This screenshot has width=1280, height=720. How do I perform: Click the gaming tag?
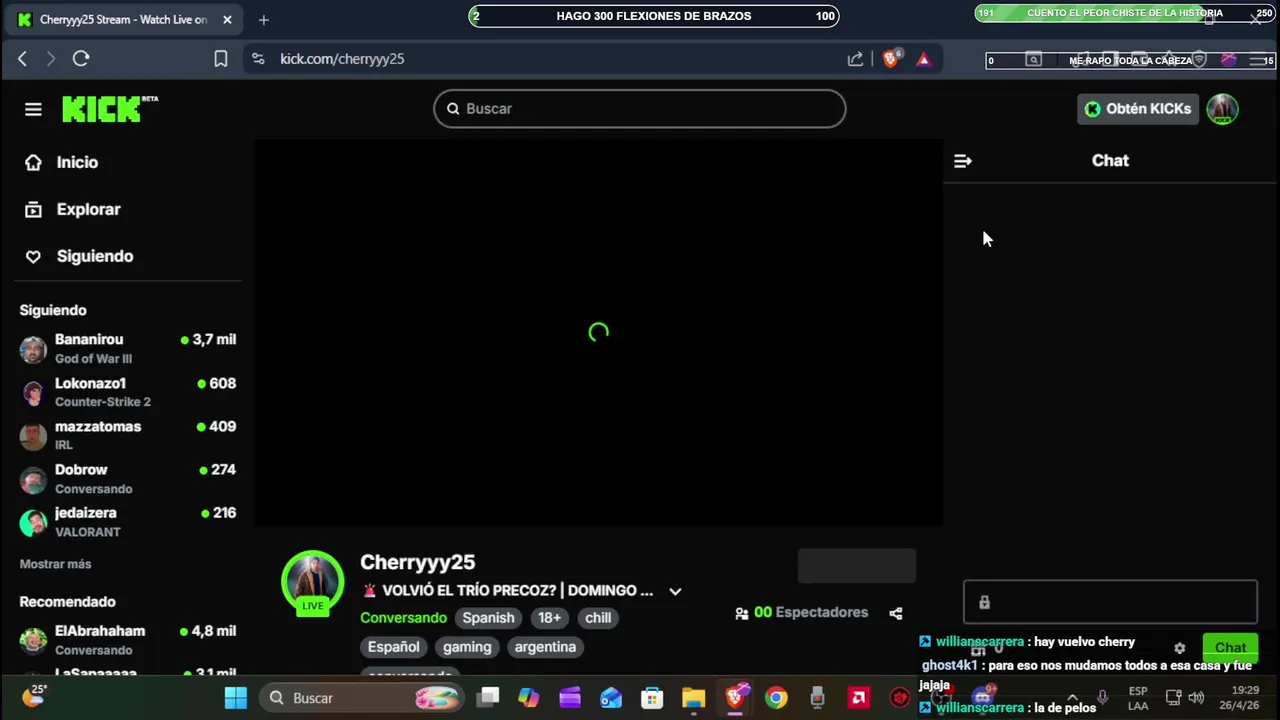467,647
